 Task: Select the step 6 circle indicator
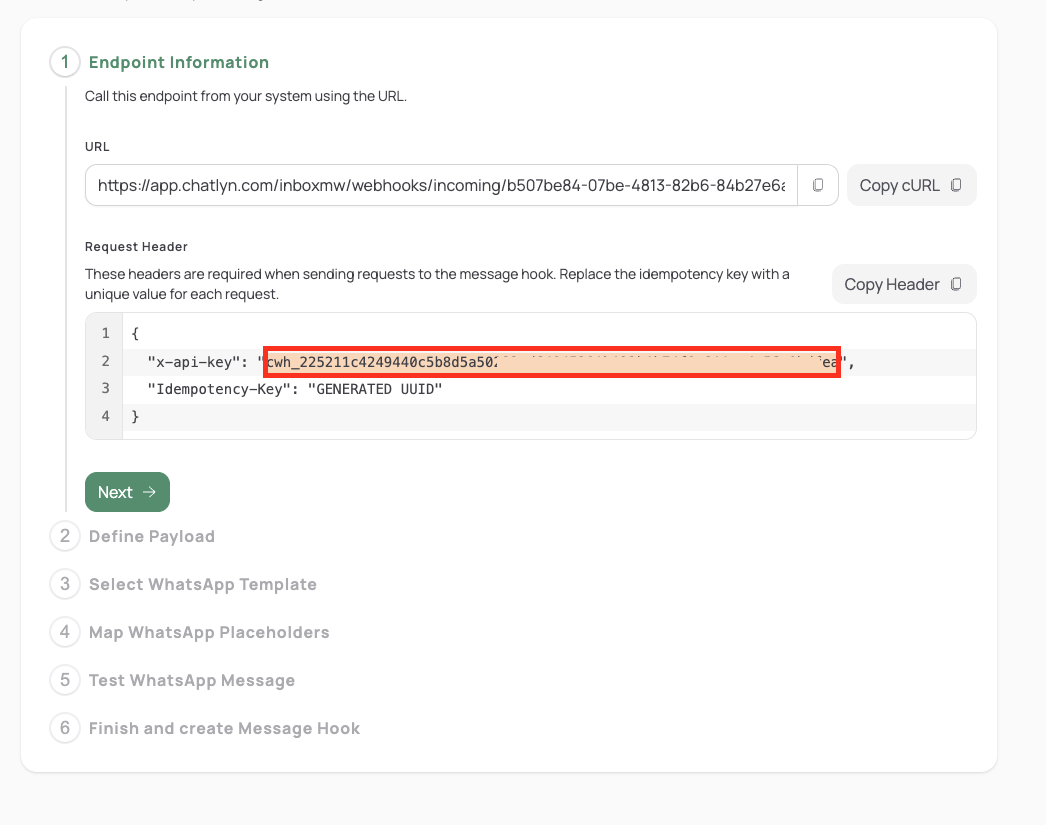point(65,728)
